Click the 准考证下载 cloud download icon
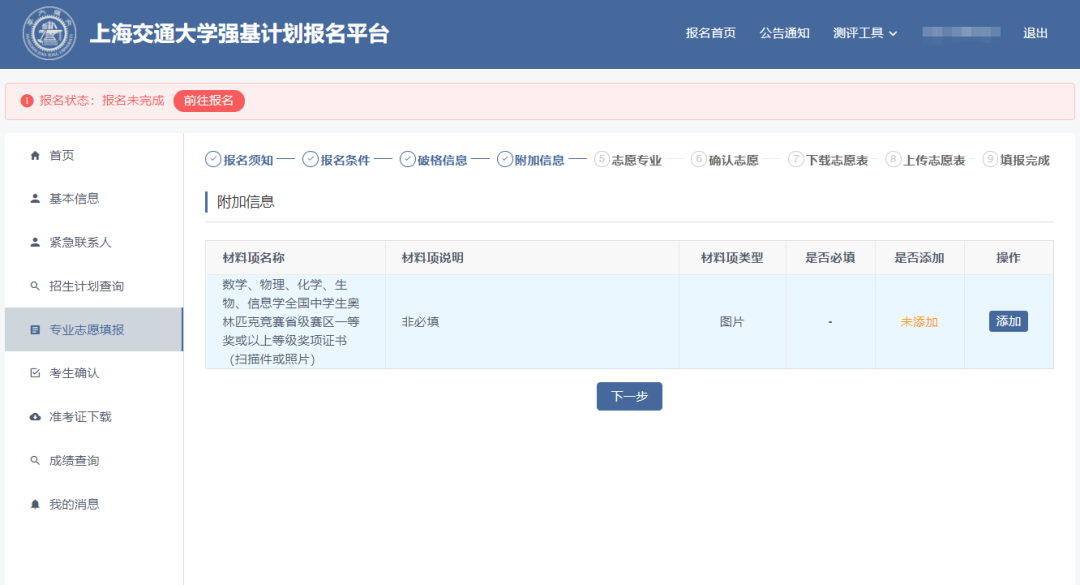1080x585 pixels. click(36, 416)
